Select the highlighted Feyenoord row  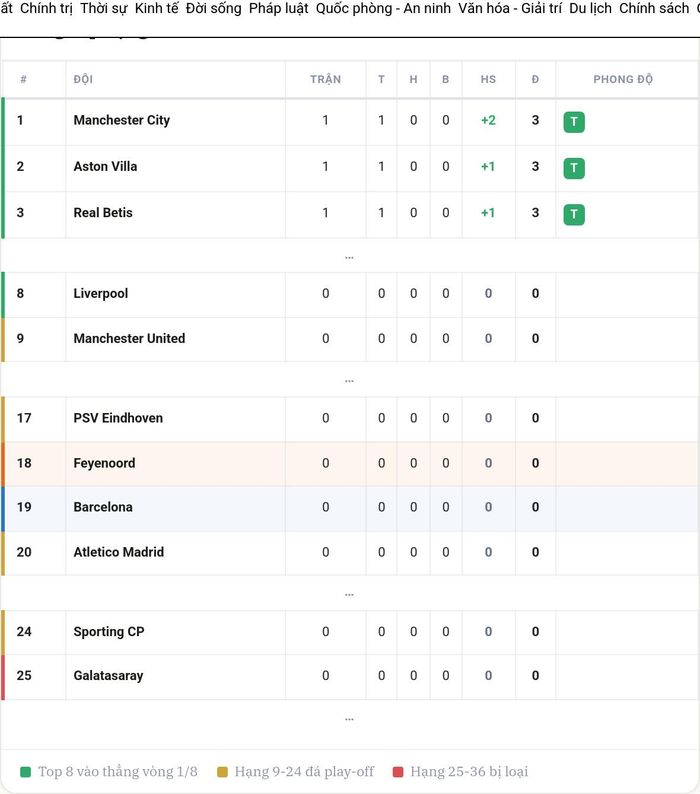(x=350, y=463)
